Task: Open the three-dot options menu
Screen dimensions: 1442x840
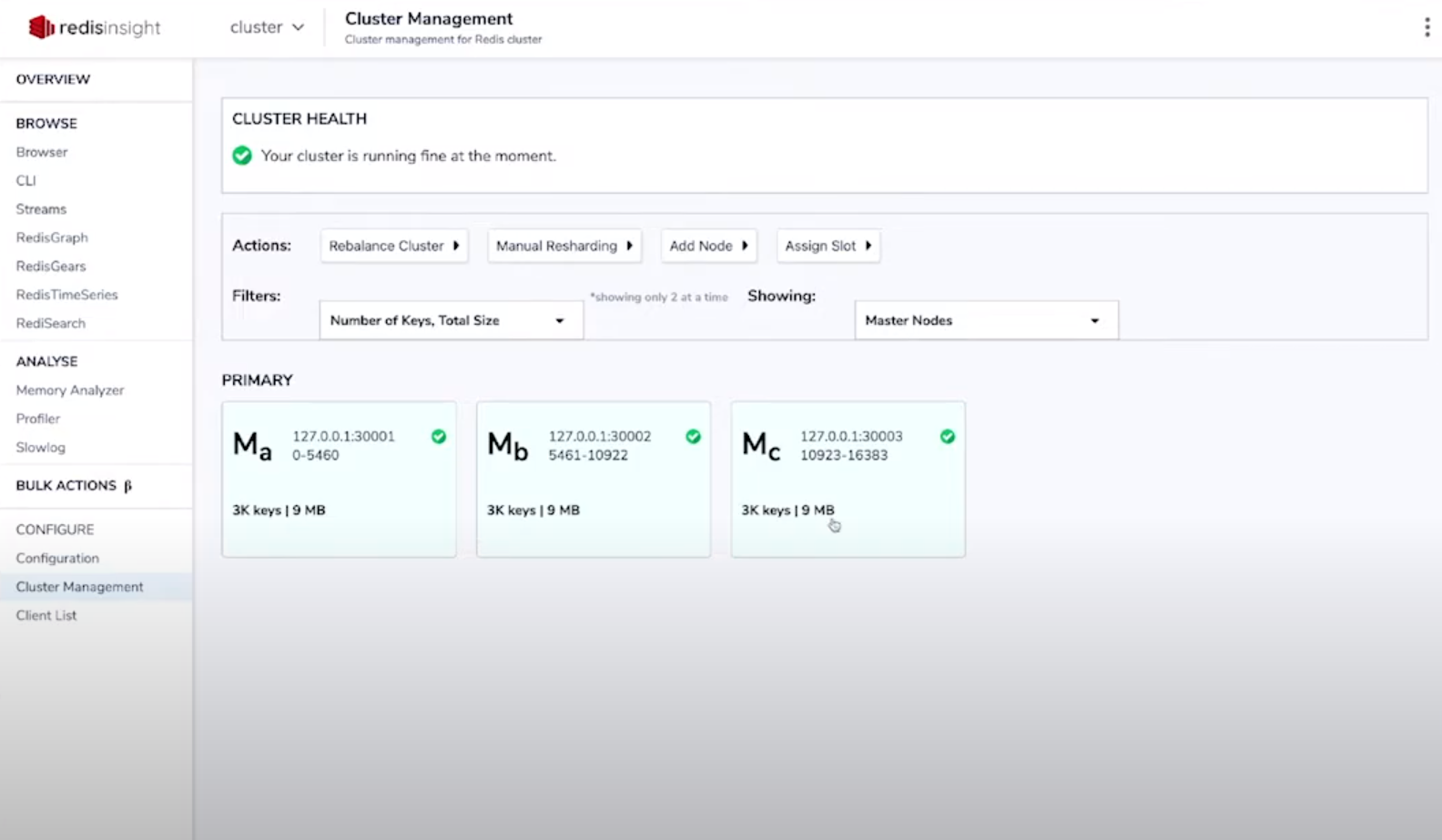Action: tap(1427, 27)
